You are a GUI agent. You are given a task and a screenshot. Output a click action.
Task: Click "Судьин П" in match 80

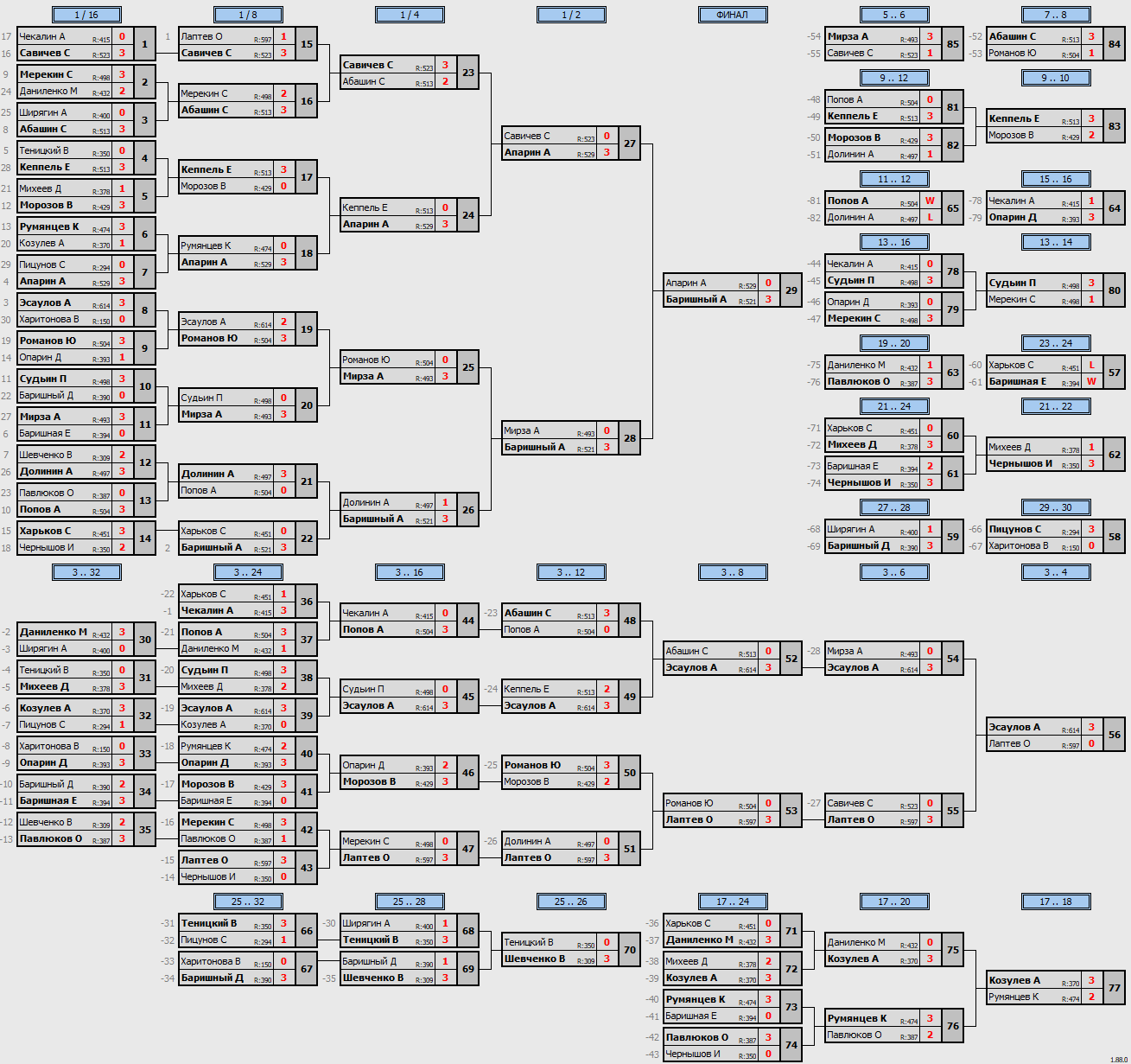(x=1013, y=283)
